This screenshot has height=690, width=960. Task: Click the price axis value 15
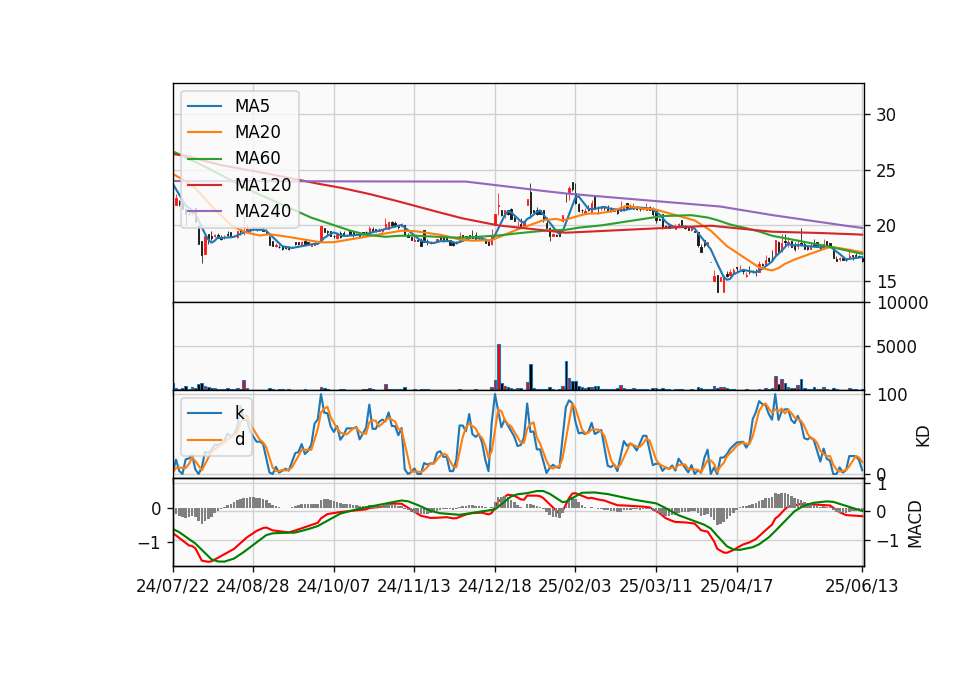(x=886, y=282)
